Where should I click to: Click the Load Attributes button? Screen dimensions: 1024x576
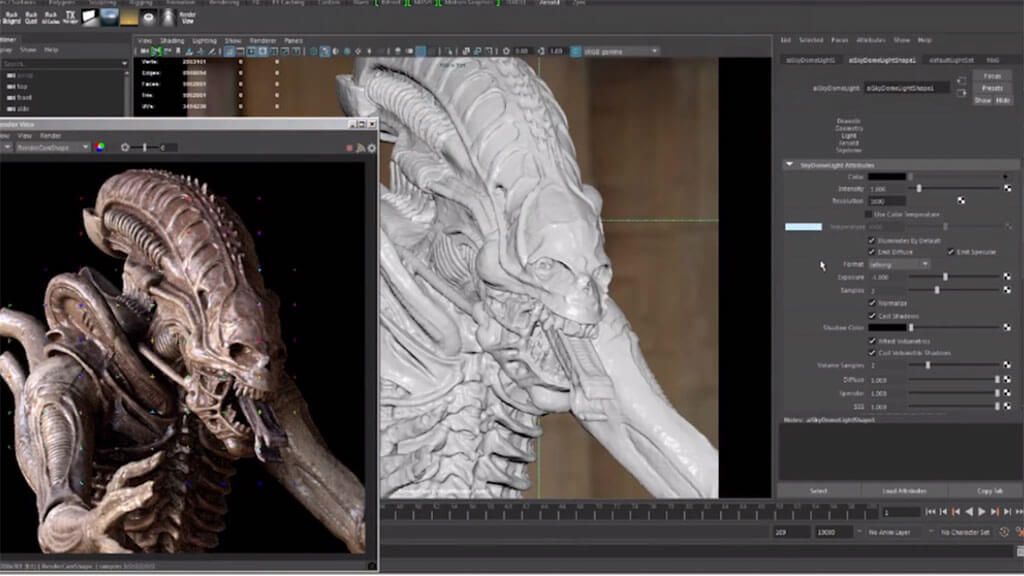click(x=904, y=490)
